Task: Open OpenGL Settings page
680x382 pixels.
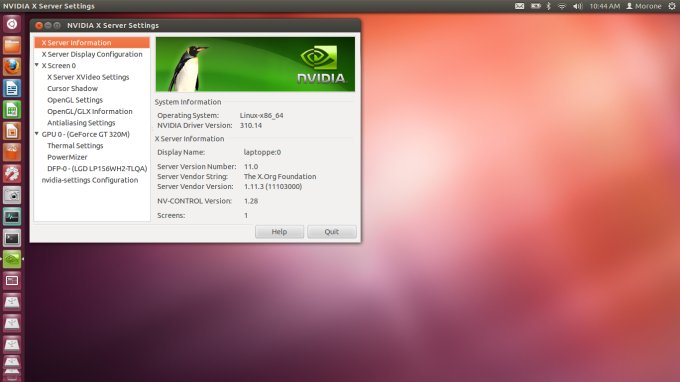Action: [x=75, y=100]
